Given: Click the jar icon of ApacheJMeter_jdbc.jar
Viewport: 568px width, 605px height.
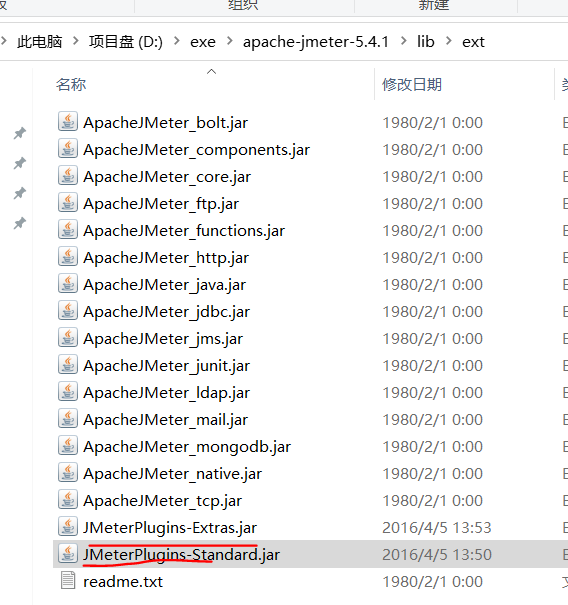Looking at the screenshot, I should (68, 311).
